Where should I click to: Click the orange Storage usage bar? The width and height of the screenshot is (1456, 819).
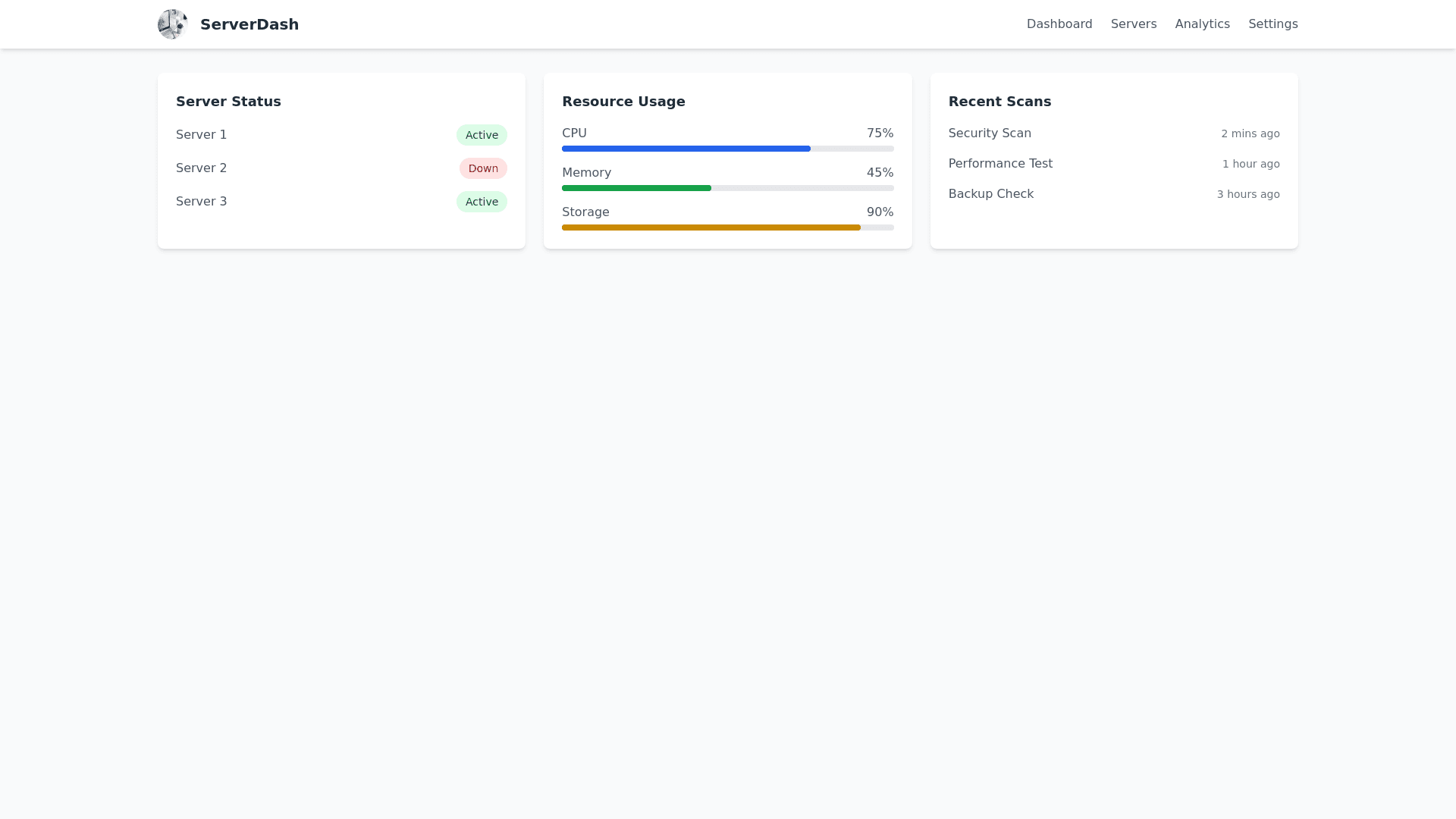(x=711, y=227)
